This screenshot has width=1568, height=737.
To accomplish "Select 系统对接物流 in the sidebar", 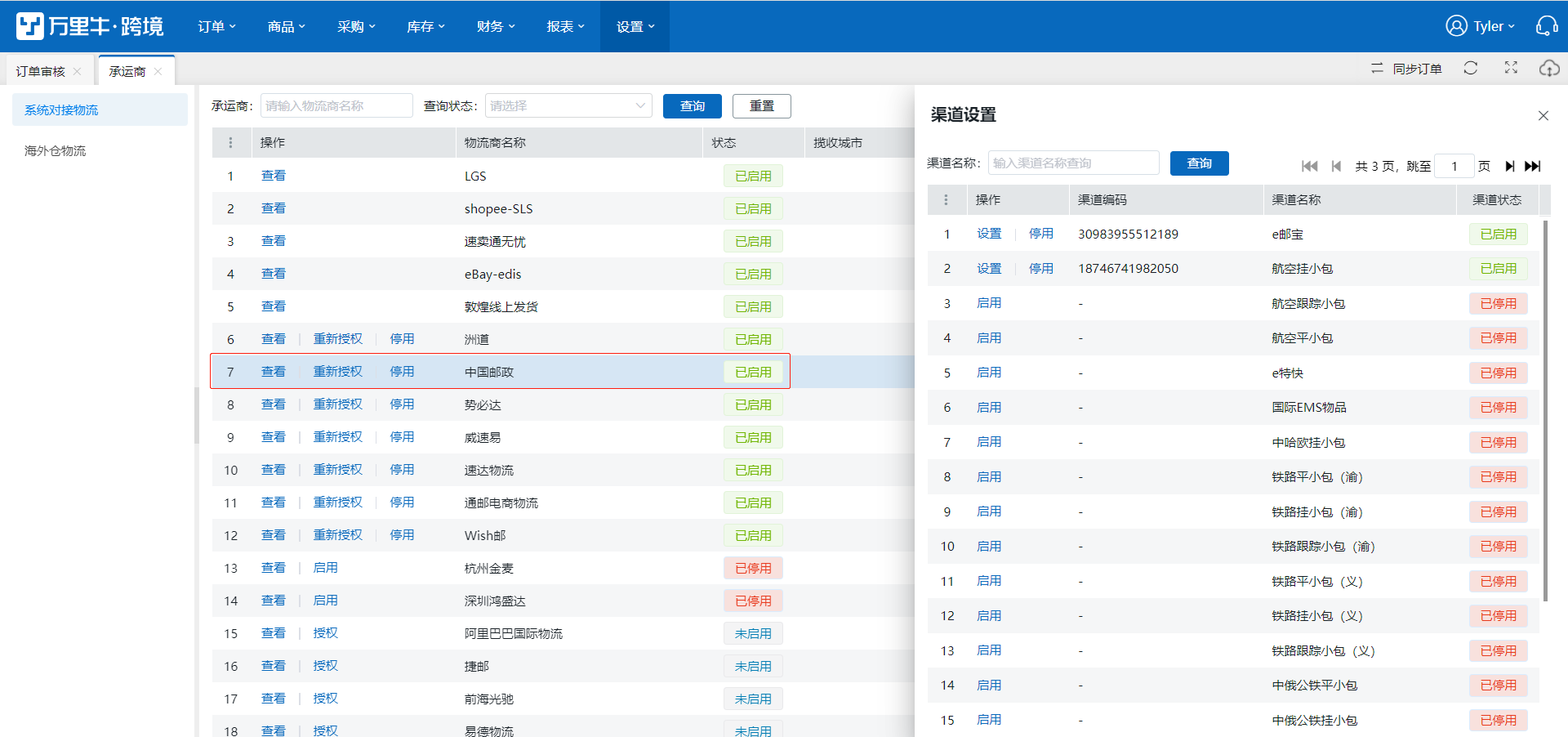I will (x=100, y=109).
